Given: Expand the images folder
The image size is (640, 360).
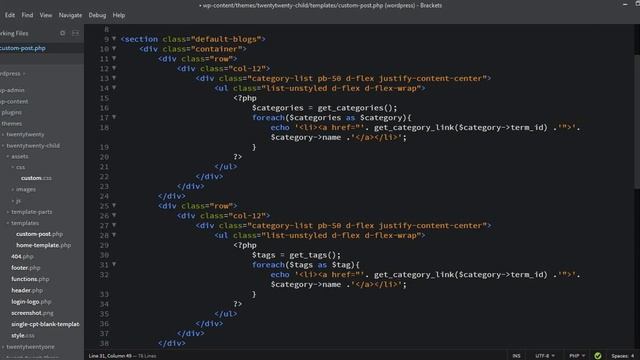Looking at the screenshot, I should pyautogui.click(x=26, y=189).
